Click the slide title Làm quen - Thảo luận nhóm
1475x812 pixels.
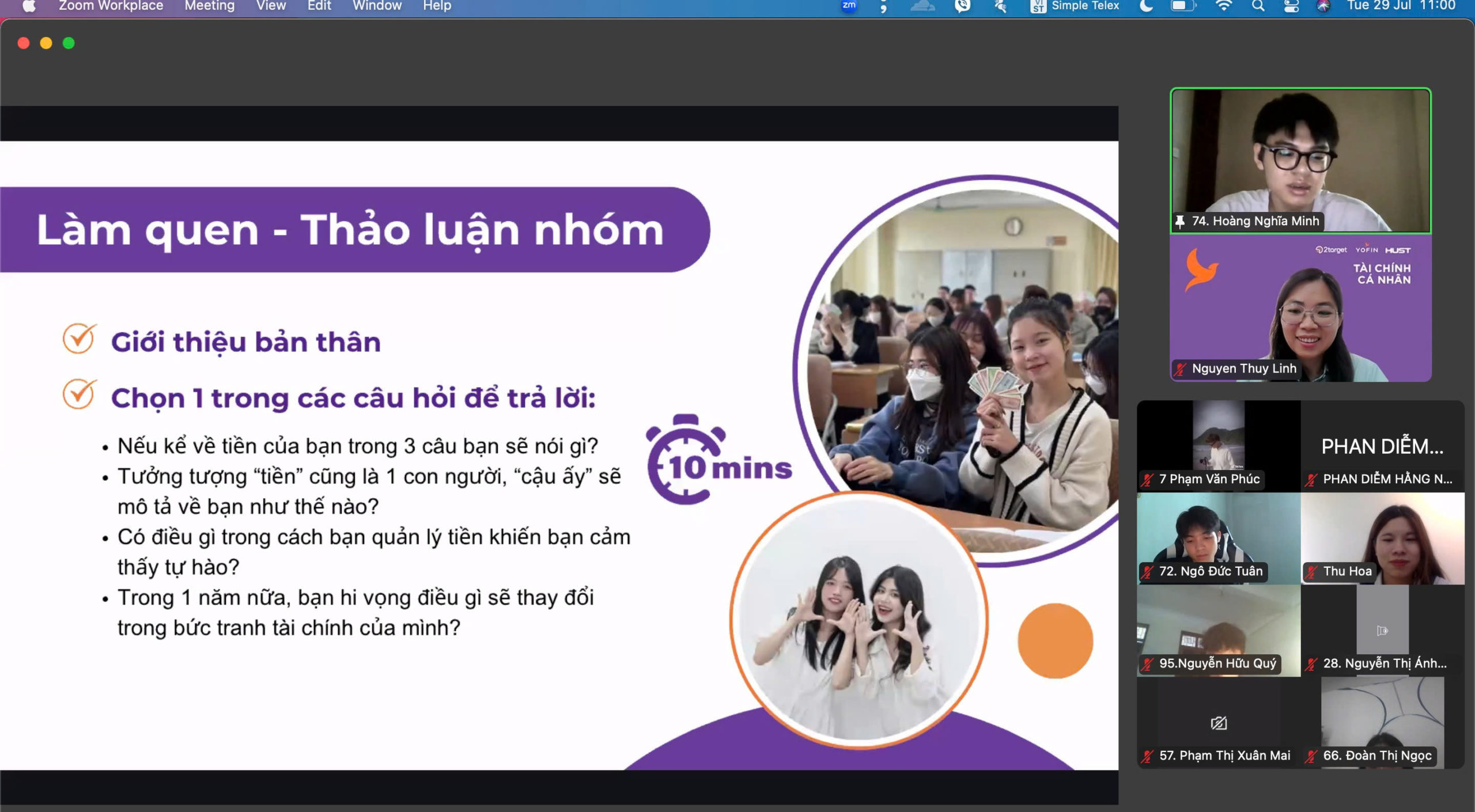[x=350, y=230]
